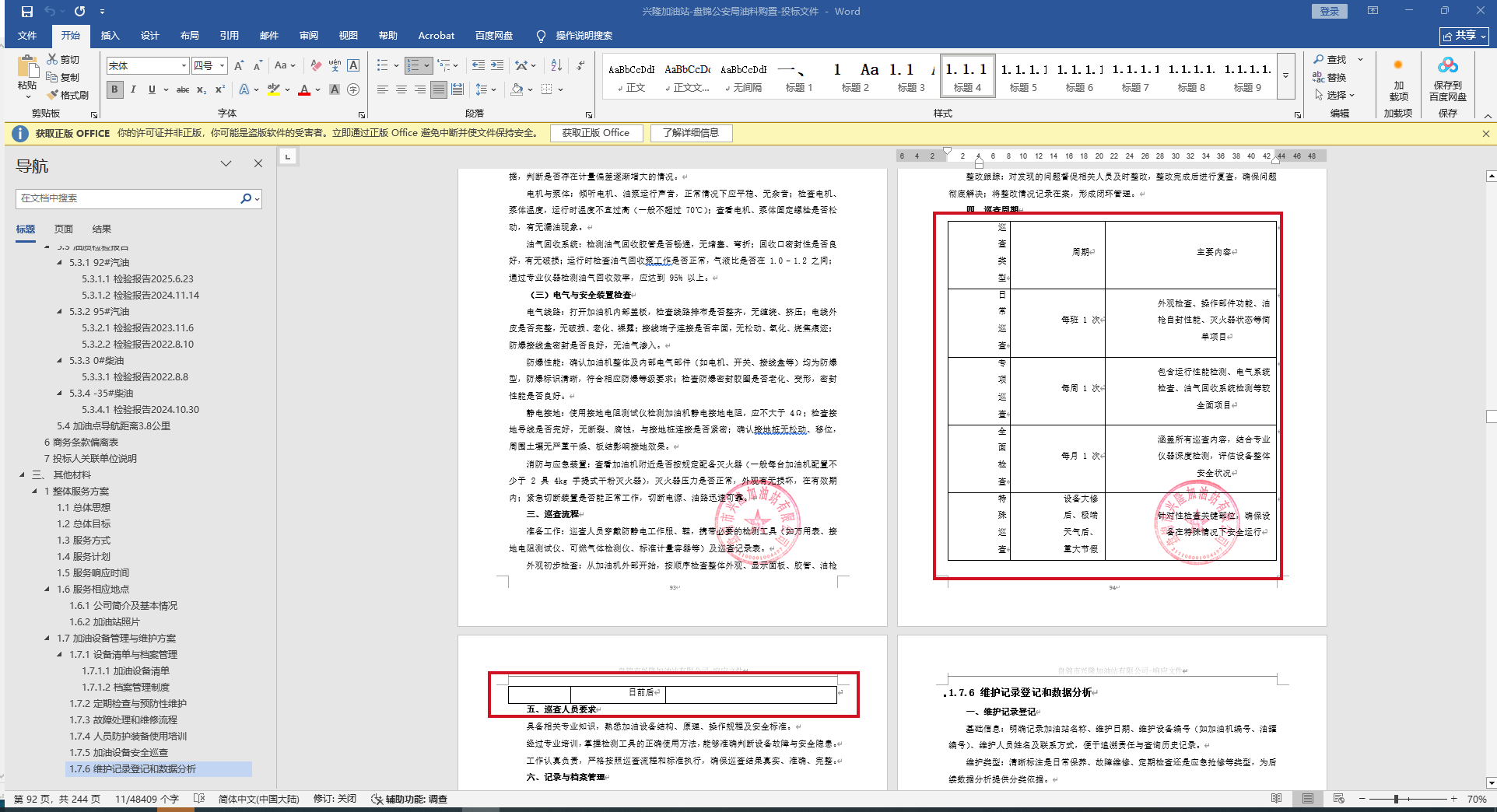
Task: Toggle Italic formatting
Action: pos(133,89)
